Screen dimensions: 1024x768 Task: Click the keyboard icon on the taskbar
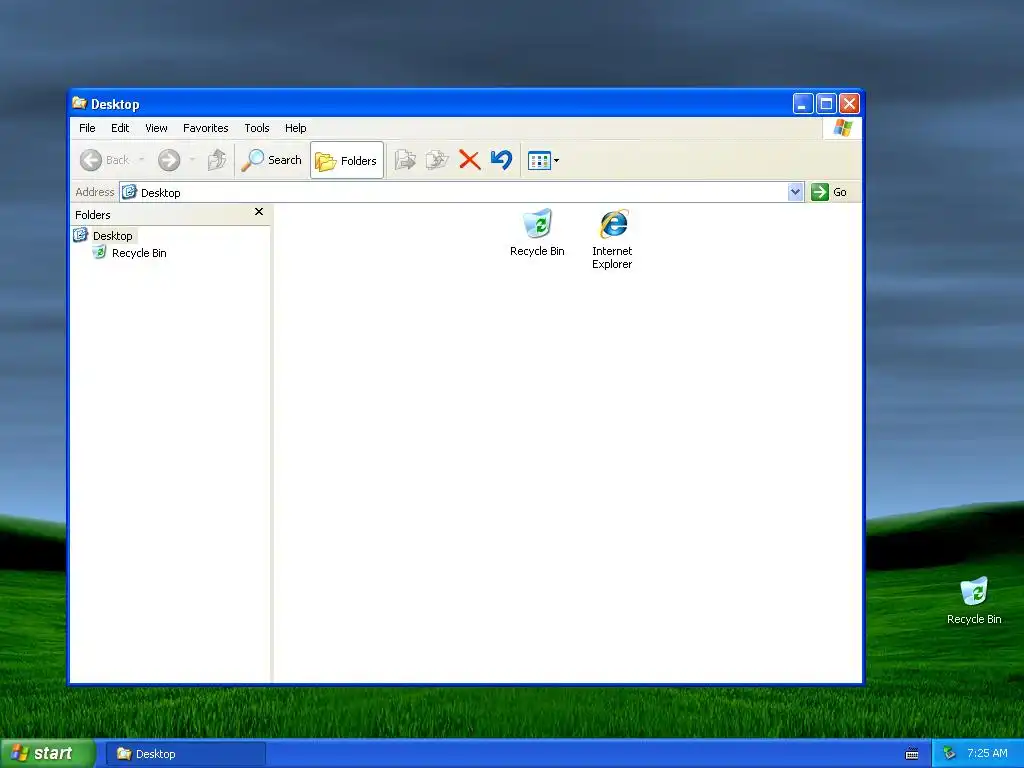tap(912, 754)
